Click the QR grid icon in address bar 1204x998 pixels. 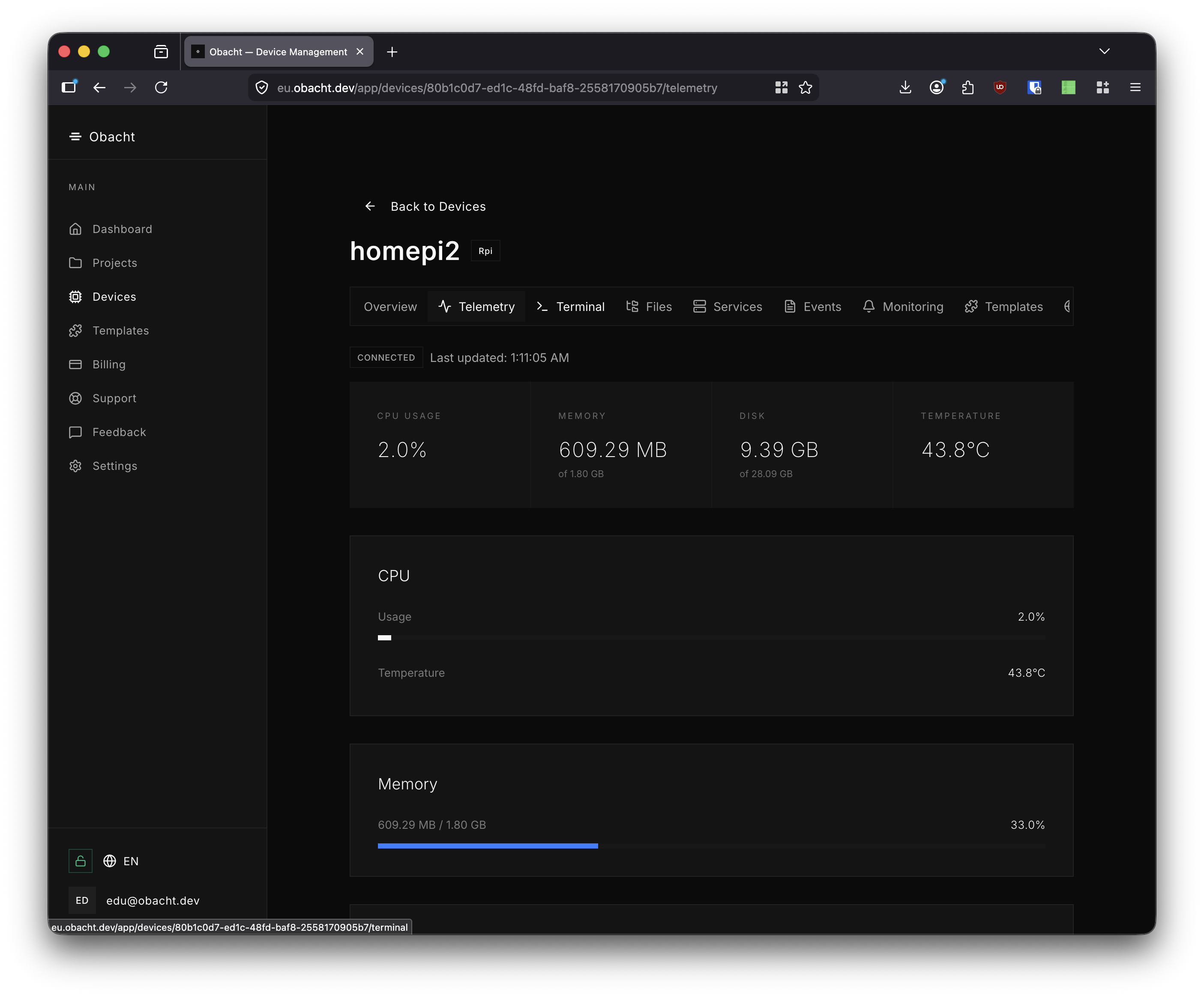(x=781, y=87)
